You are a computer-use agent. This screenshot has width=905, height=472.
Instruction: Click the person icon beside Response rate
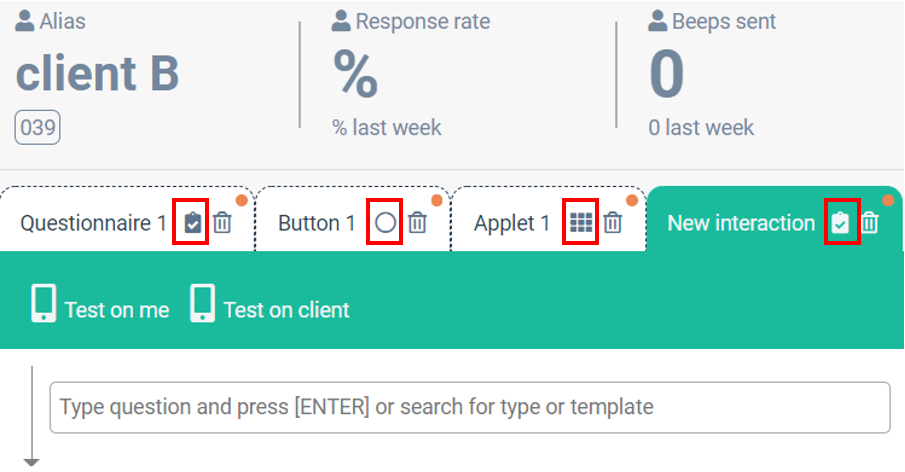pyautogui.click(x=341, y=21)
